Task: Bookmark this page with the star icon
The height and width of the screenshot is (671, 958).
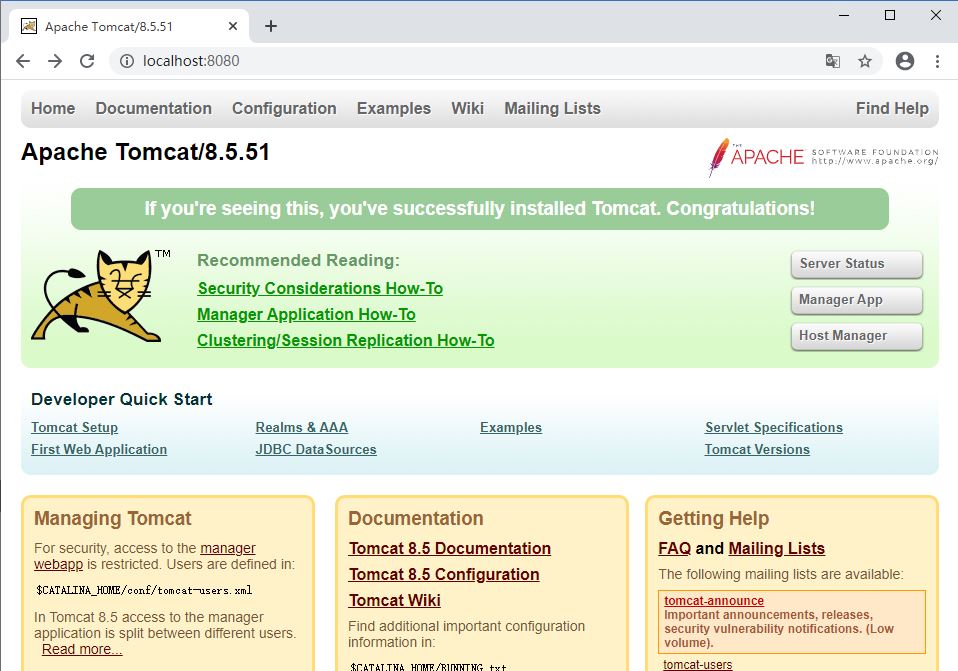Action: pos(865,60)
